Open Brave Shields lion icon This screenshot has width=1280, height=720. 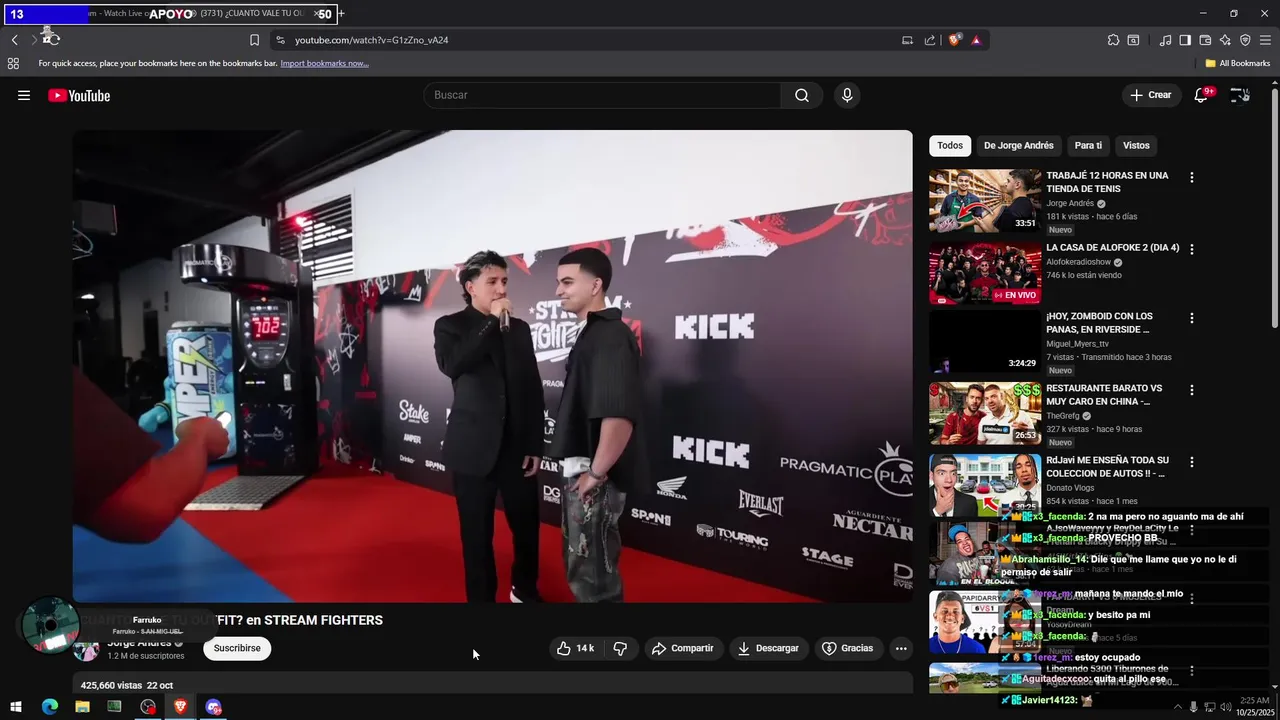954,40
